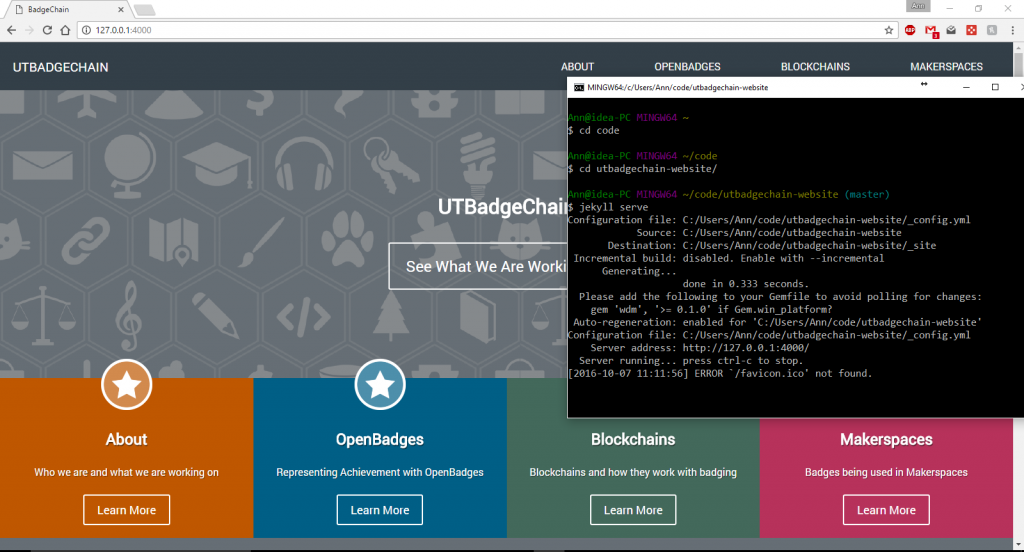Viewport: 1024px width, 552px height.
Task: Click the browser back arrow
Action: [10, 30]
